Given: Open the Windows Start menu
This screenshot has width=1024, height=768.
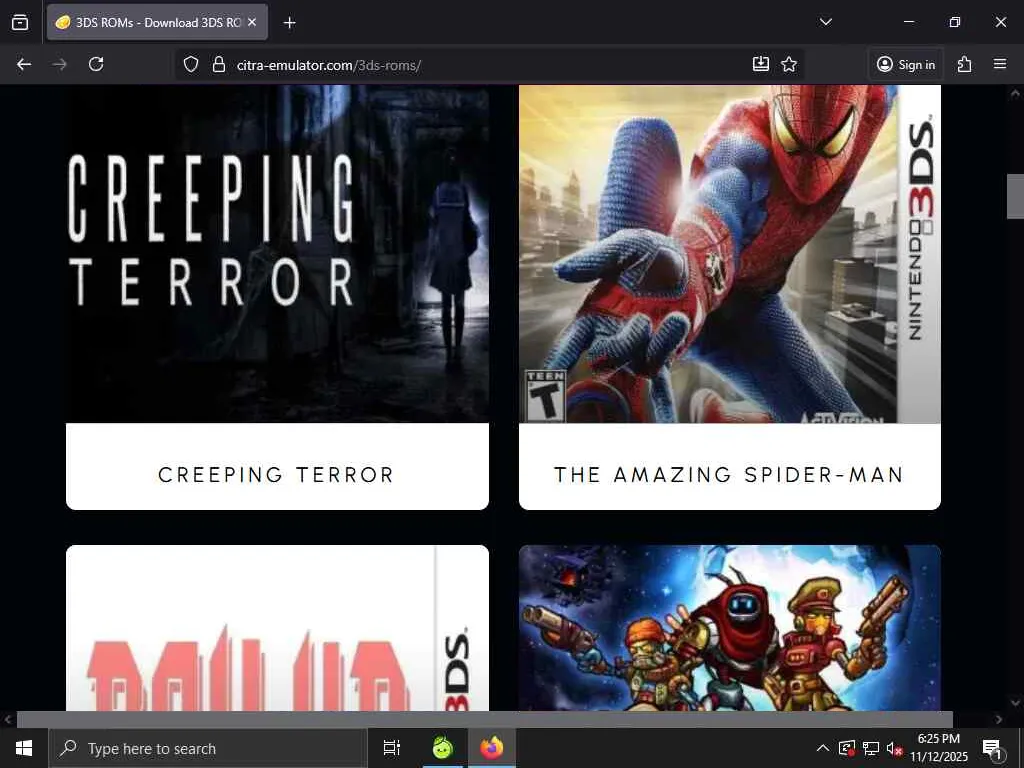Looking at the screenshot, I should [24, 748].
